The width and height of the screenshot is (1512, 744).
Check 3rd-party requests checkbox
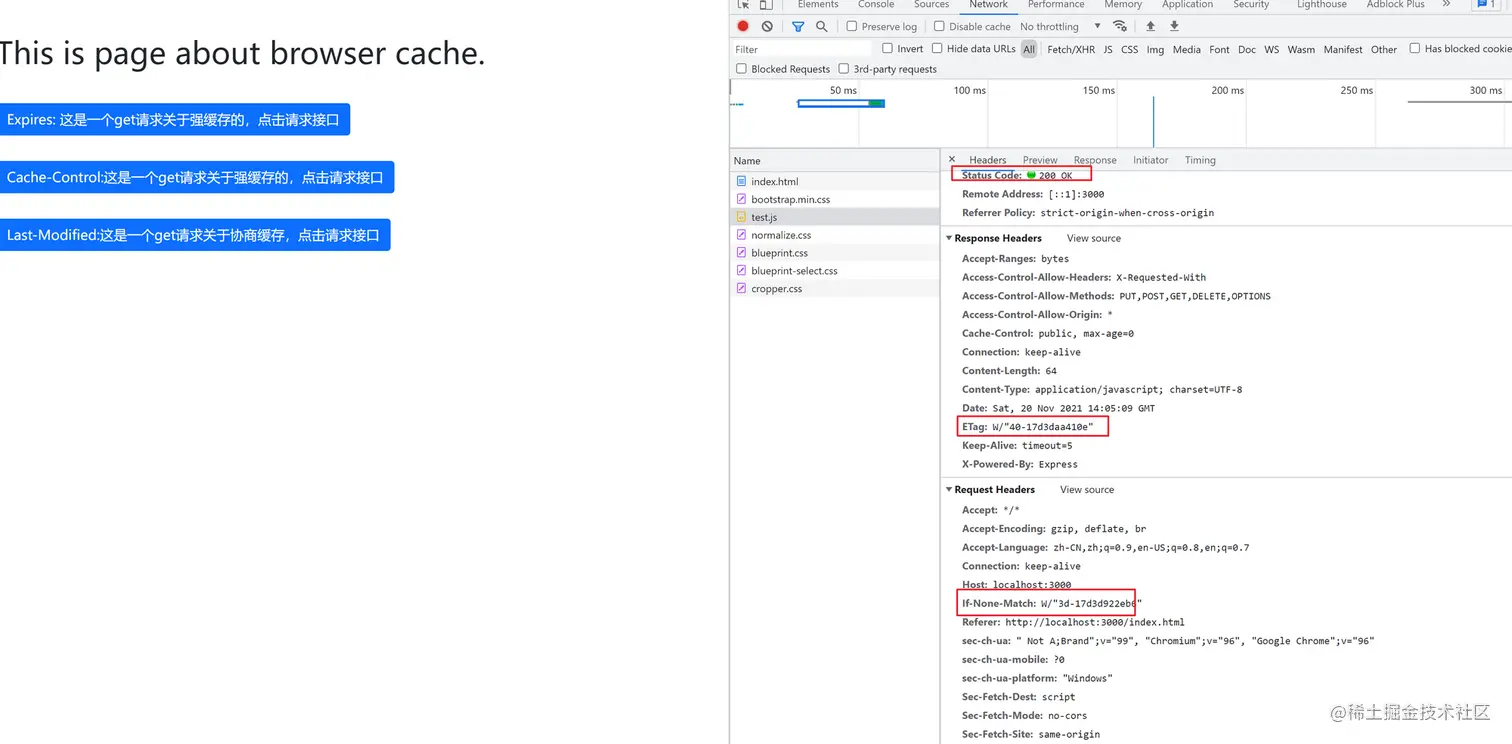coord(844,69)
